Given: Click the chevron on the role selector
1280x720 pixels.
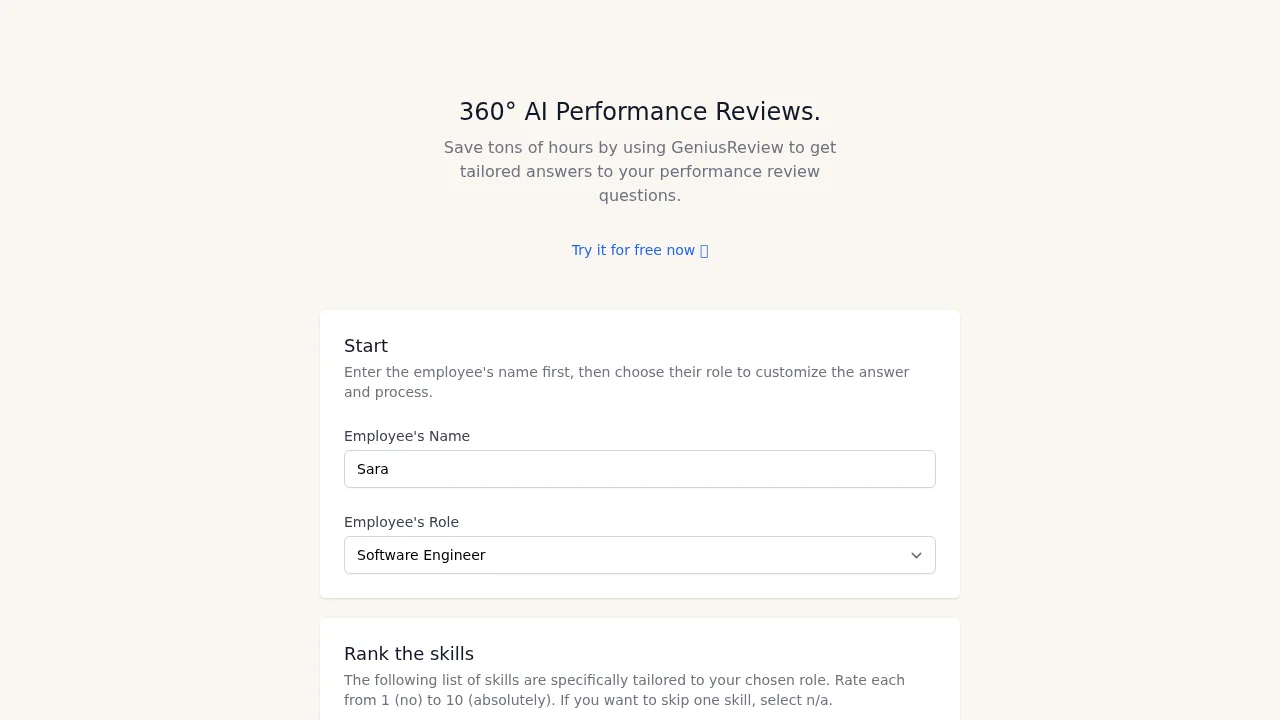Looking at the screenshot, I should coord(916,555).
